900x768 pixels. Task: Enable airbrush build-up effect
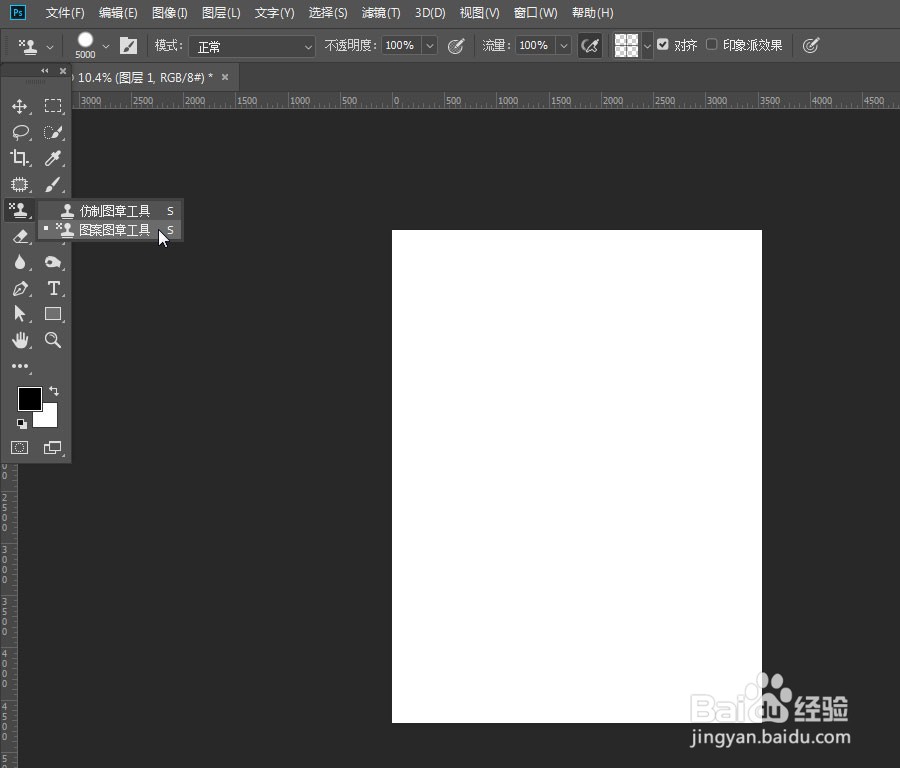[x=590, y=45]
